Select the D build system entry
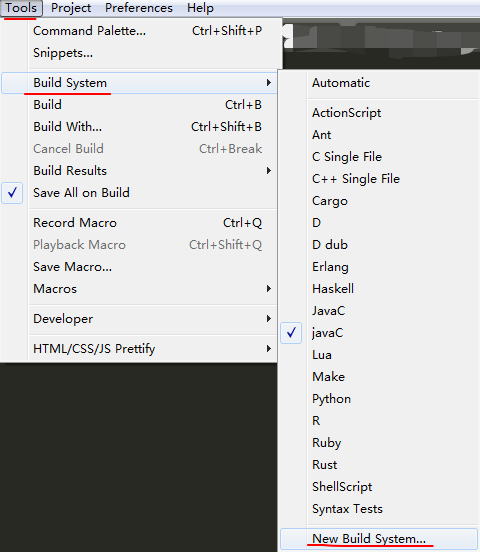 tap(379, 223)
